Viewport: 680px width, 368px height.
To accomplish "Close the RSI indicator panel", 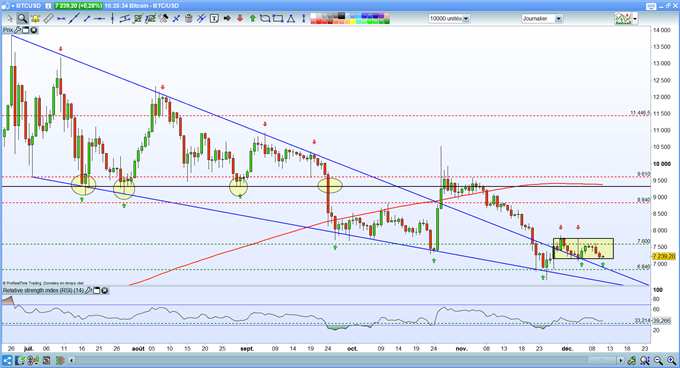I will coord(105,290).
